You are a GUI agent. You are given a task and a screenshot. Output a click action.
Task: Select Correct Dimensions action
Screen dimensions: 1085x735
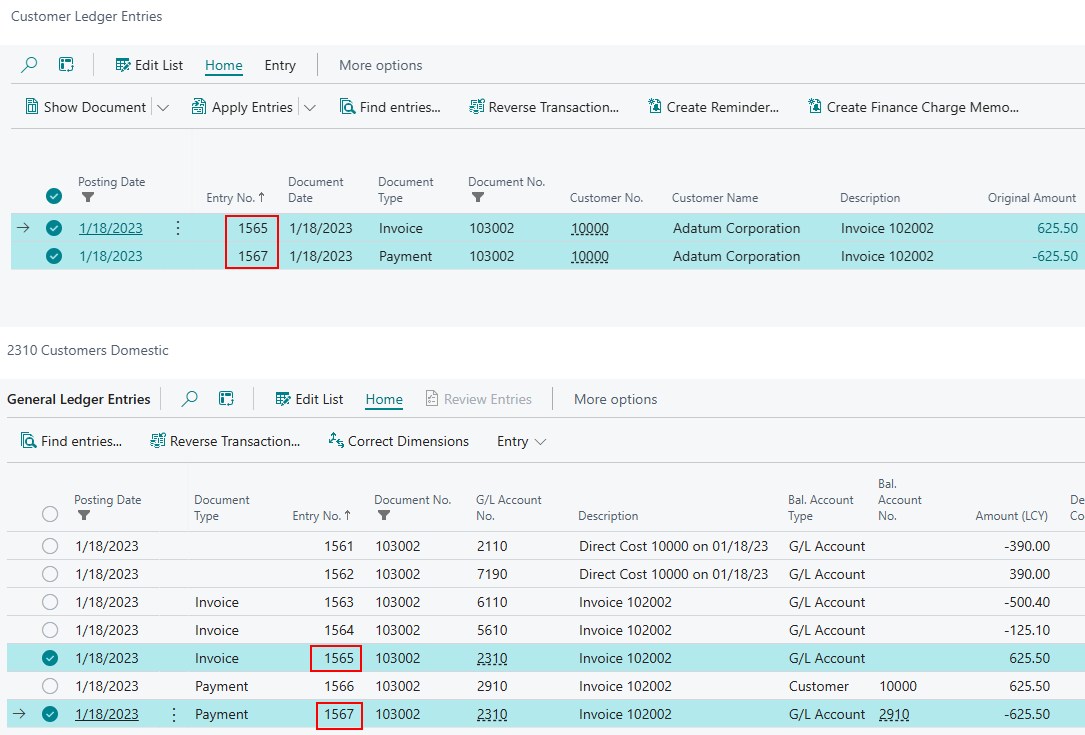coord(398,440)
